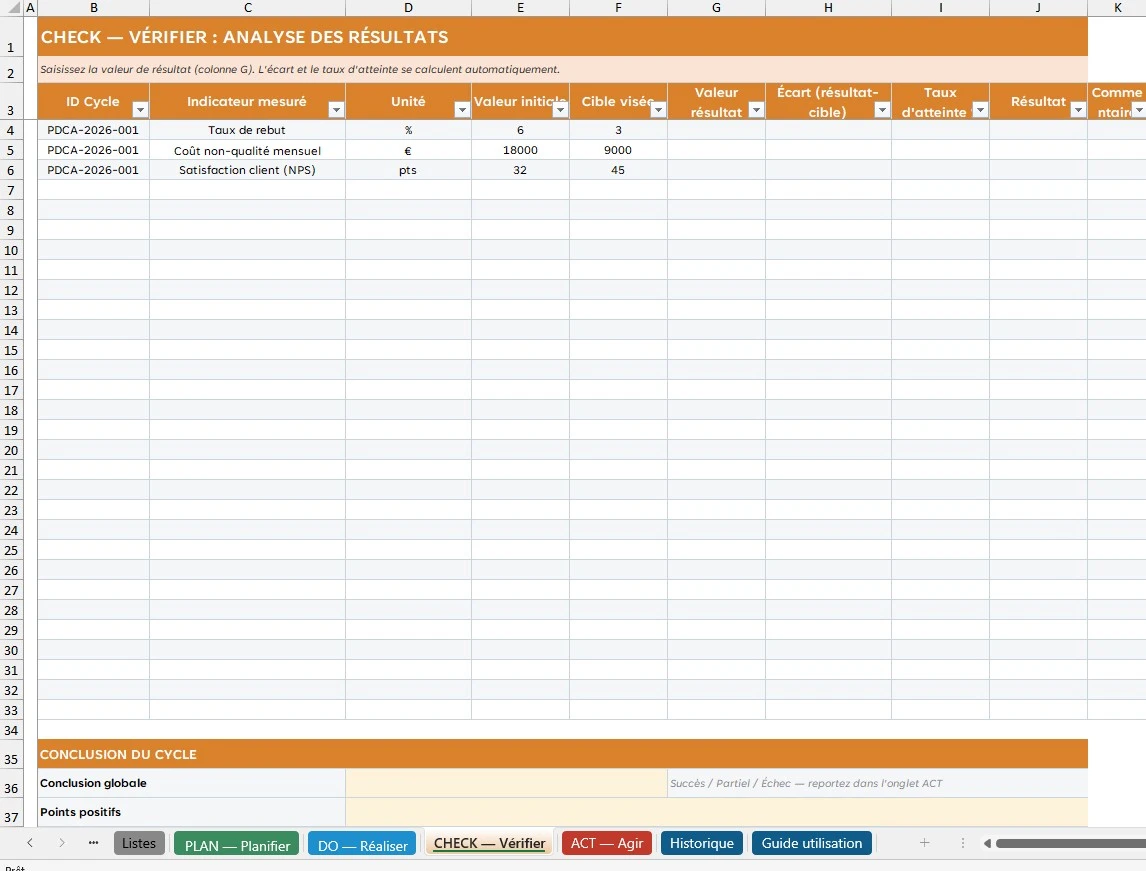This screenshot has width=1146, height=871.
Task: Select column J header
Action: pyautogui.click(x=1039, y=8)
